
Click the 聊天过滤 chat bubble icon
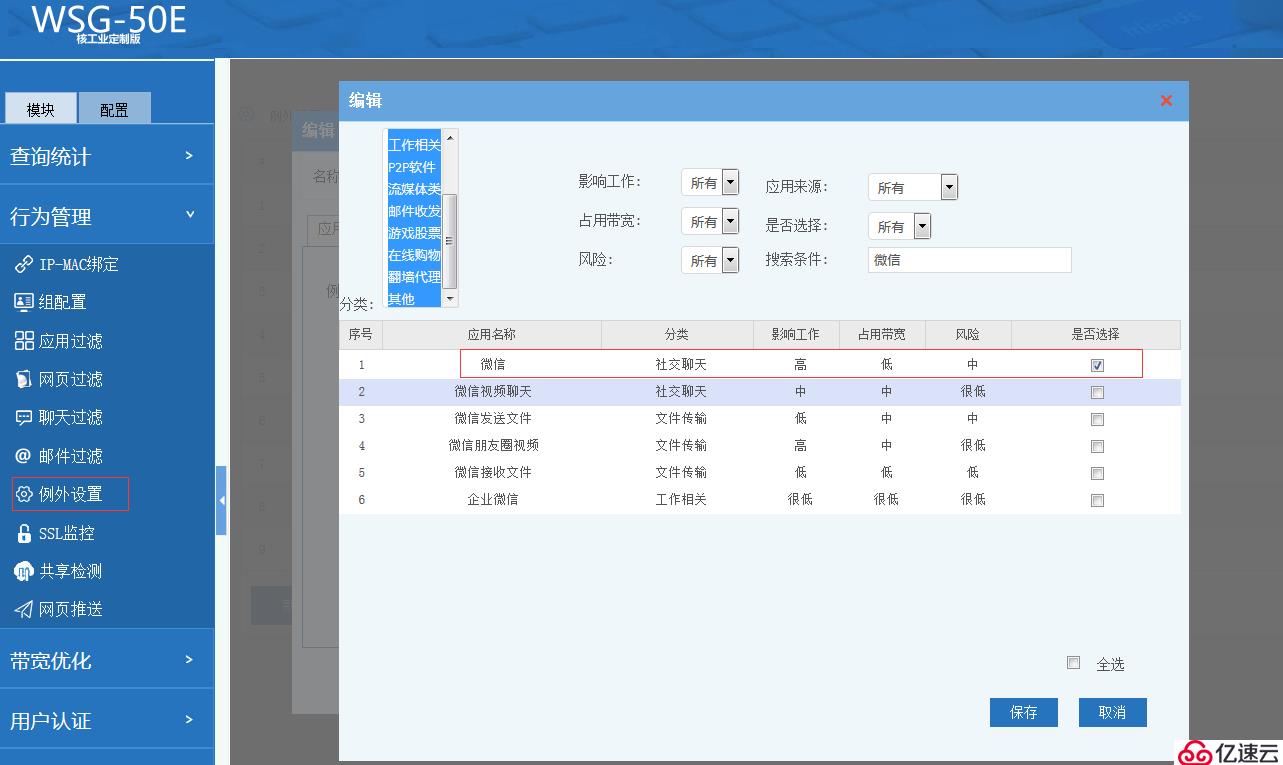[x=24, y=417]
